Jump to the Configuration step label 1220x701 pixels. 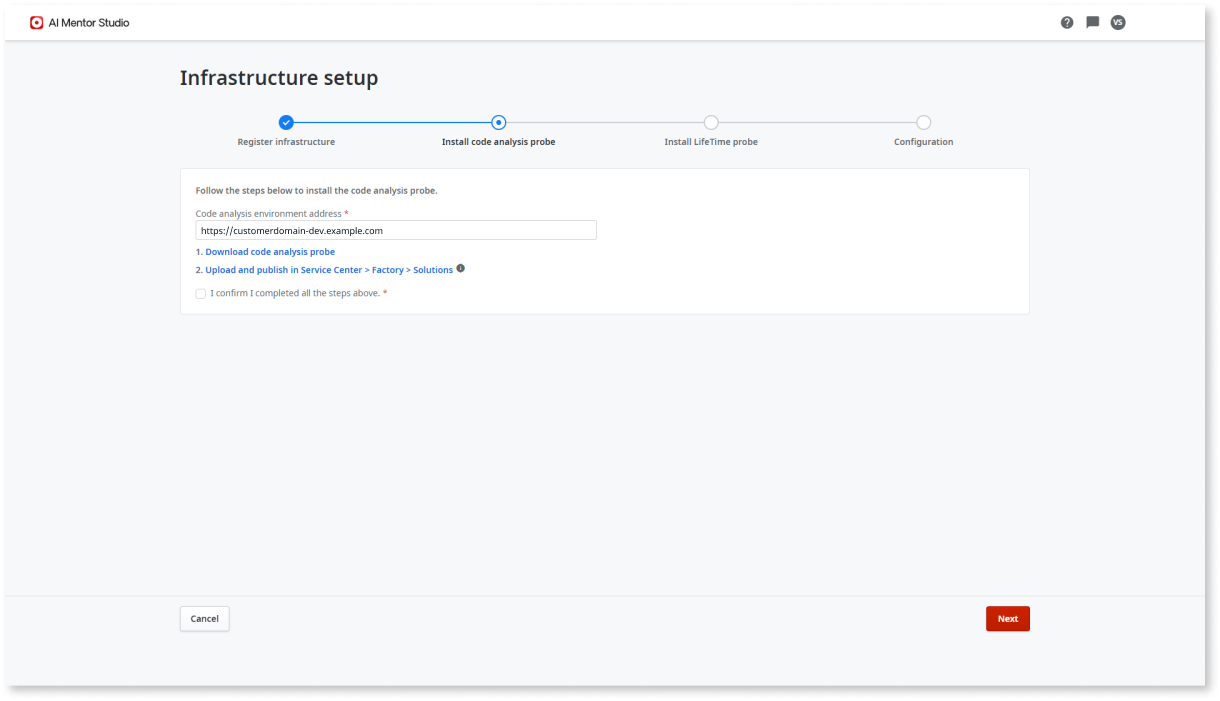pyautogui.click(x=923, y=141)
